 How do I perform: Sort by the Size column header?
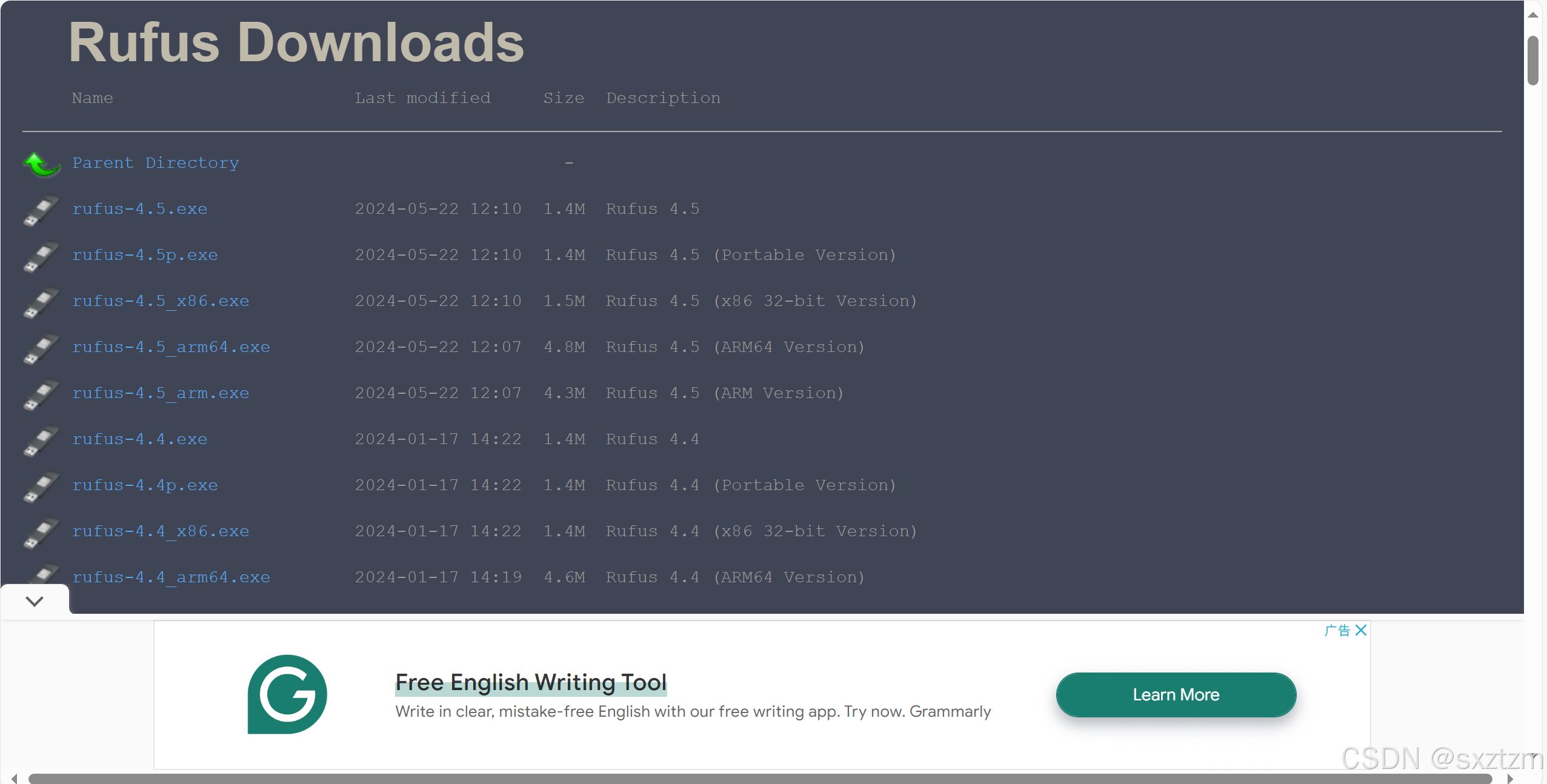point(564,98)
